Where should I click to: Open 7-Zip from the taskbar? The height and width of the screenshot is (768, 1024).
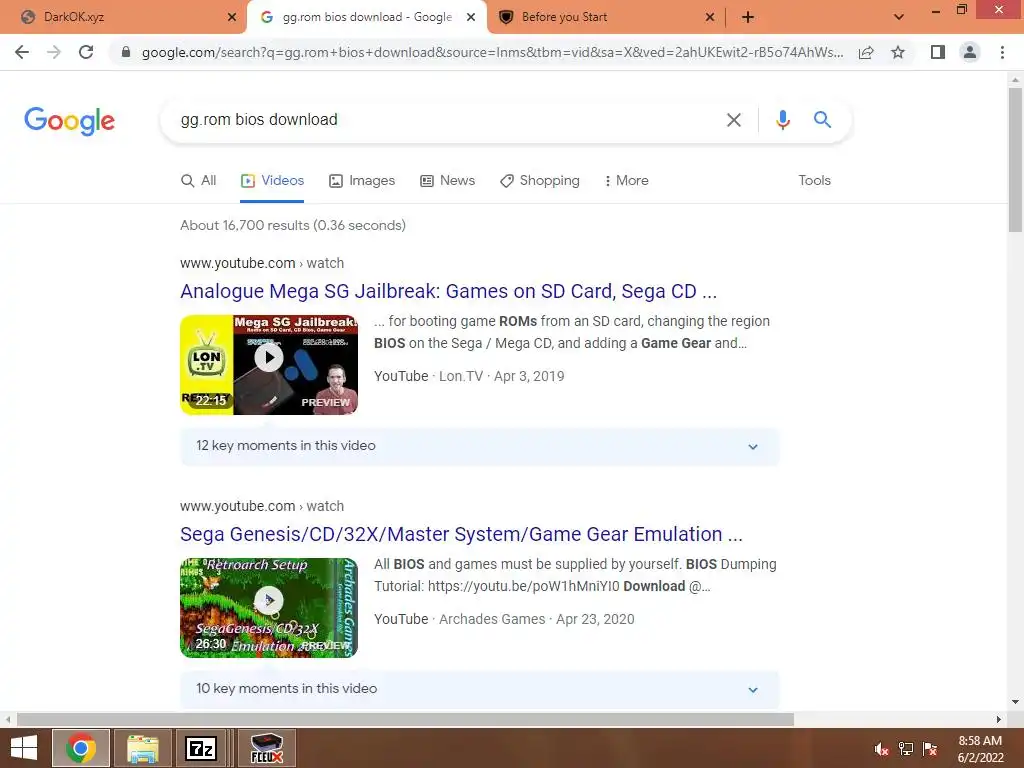tap(201, 748)
